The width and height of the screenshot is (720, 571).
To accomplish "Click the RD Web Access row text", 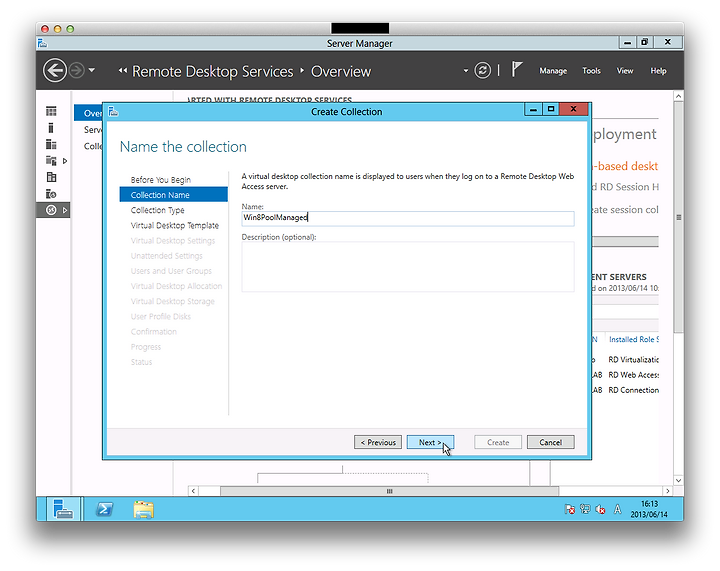I will click(x=634, y=375).
